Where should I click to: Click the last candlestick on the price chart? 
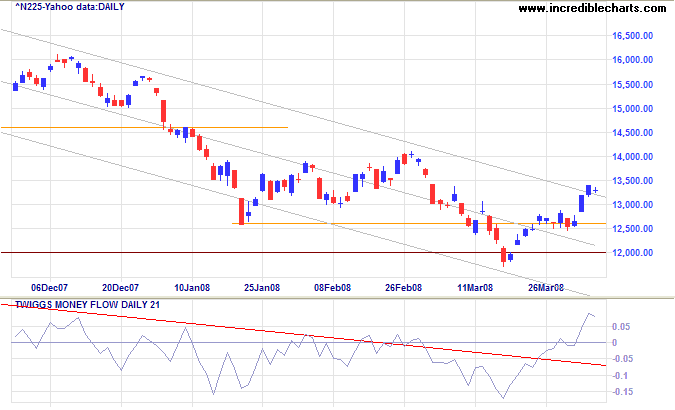click(x=596, y=190)
